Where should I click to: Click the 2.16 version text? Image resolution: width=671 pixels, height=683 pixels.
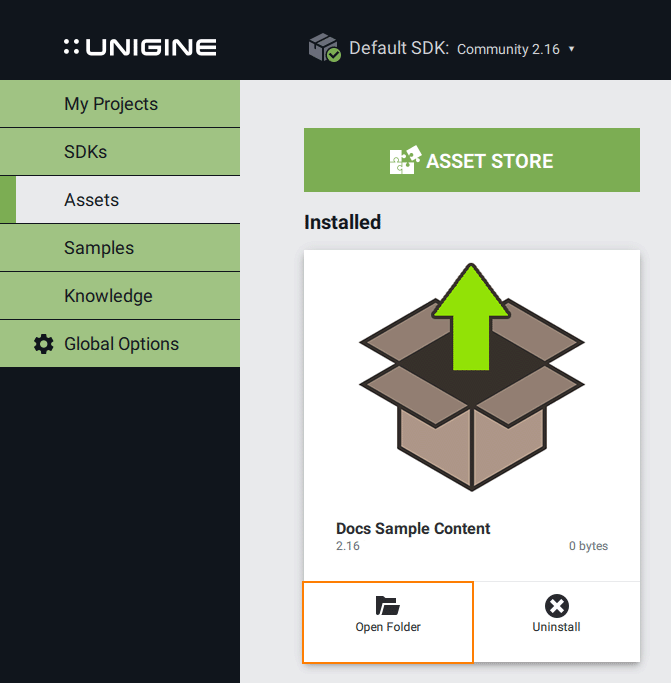348,546
